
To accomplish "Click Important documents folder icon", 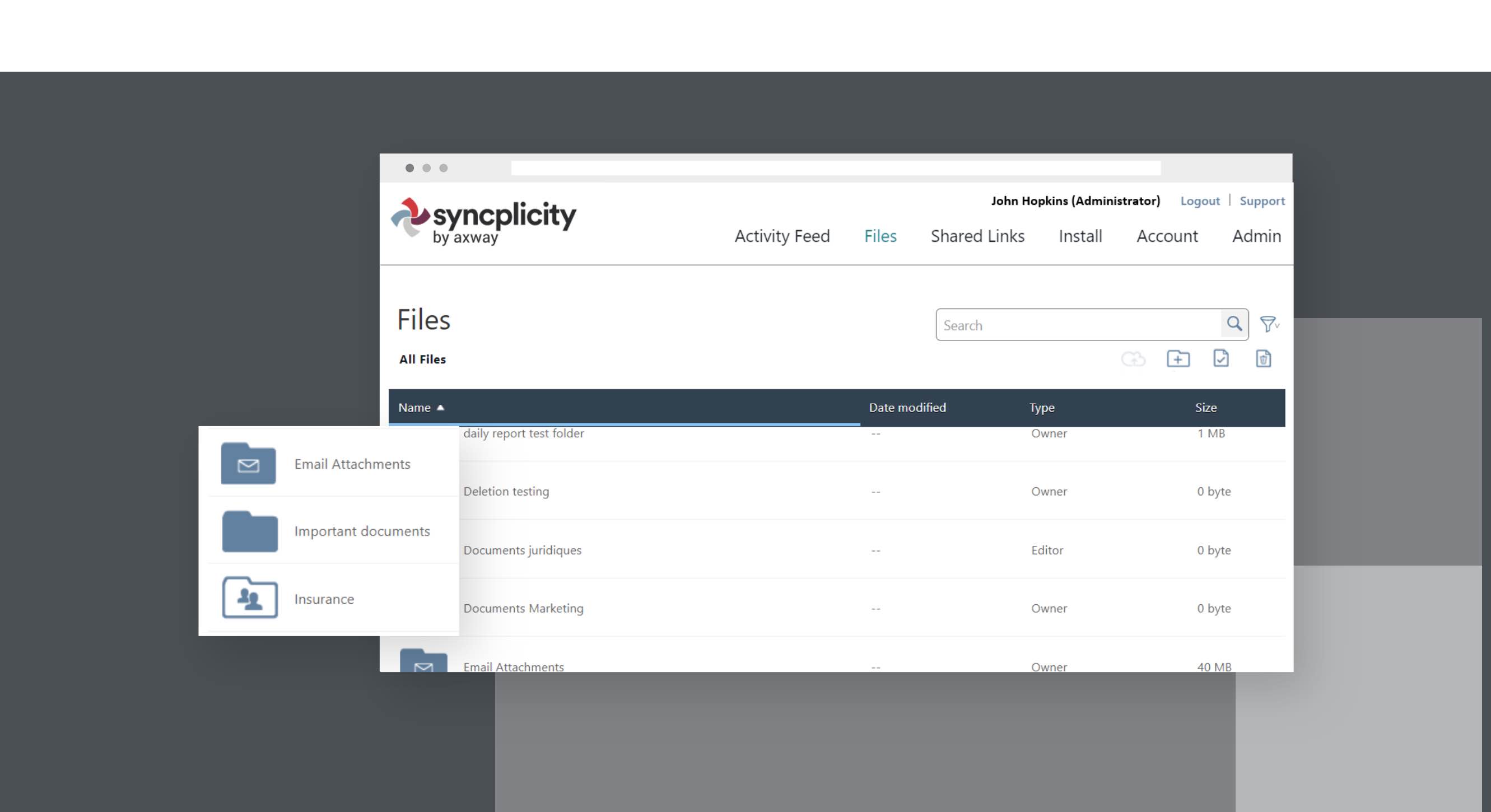I will [249, 531].
